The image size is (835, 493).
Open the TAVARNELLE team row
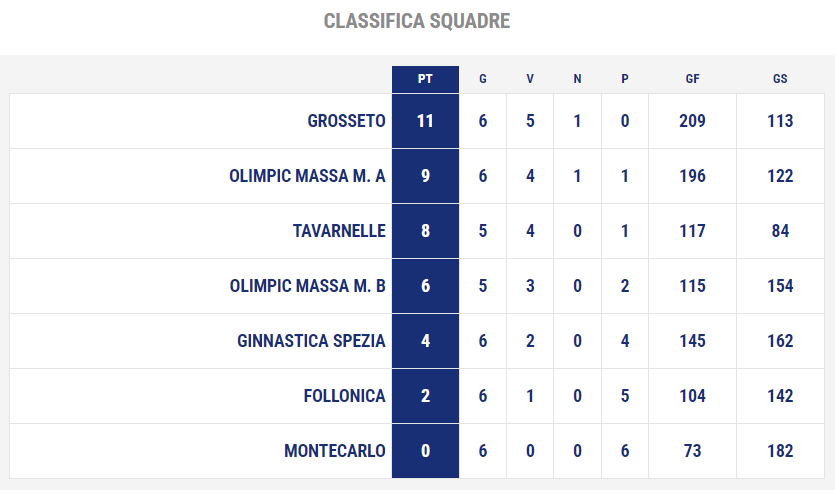(x=416, y=231)
